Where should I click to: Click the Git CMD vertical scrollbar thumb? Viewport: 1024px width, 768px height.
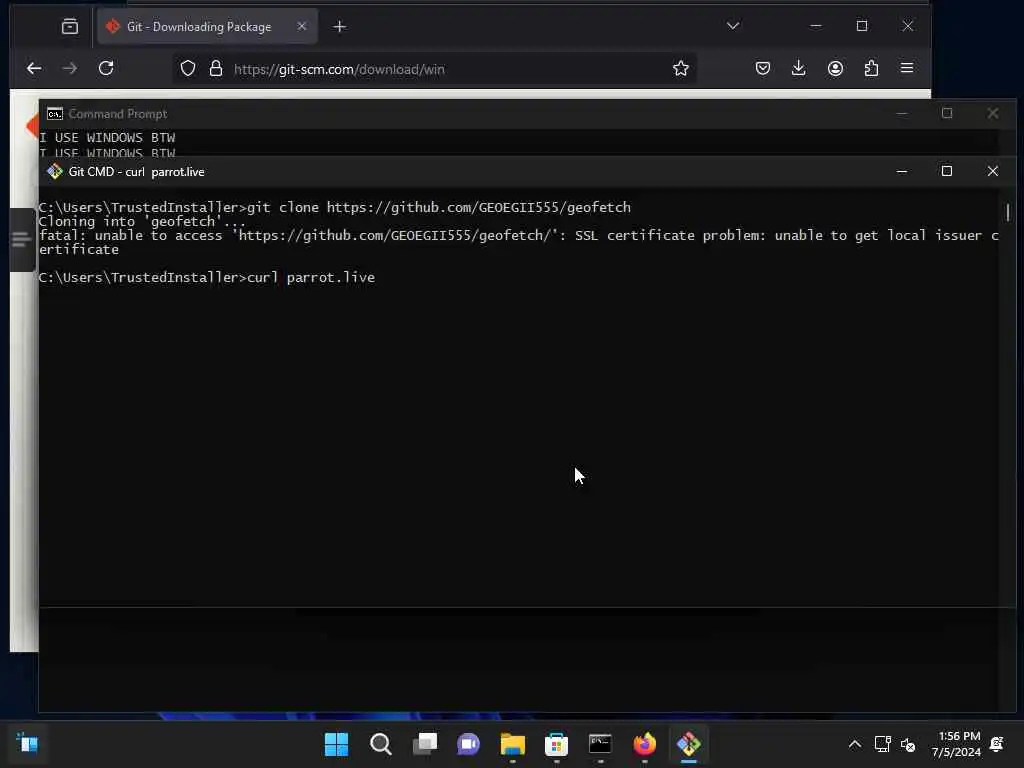click(1008, 212)
